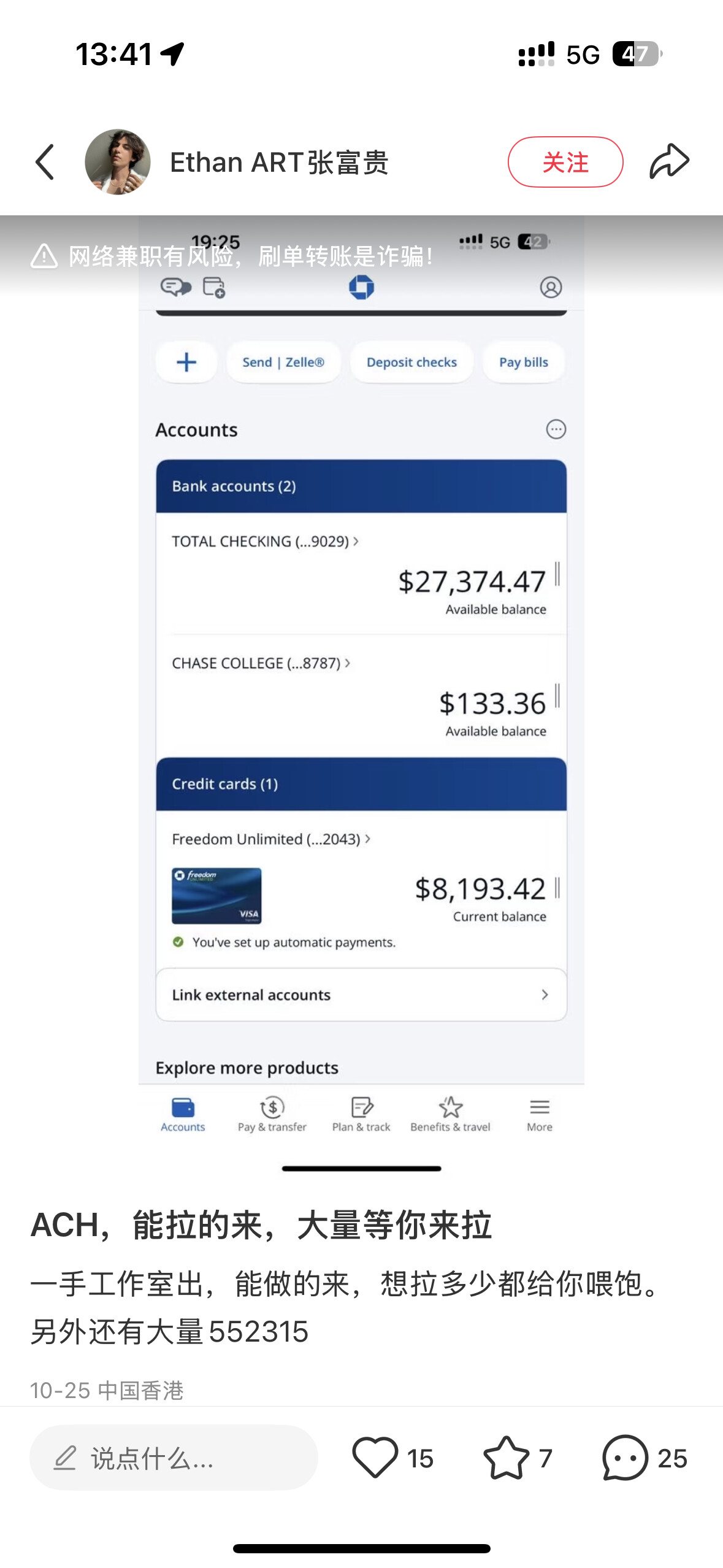Switch to Pay & transfer tab

pos(272,1114)
